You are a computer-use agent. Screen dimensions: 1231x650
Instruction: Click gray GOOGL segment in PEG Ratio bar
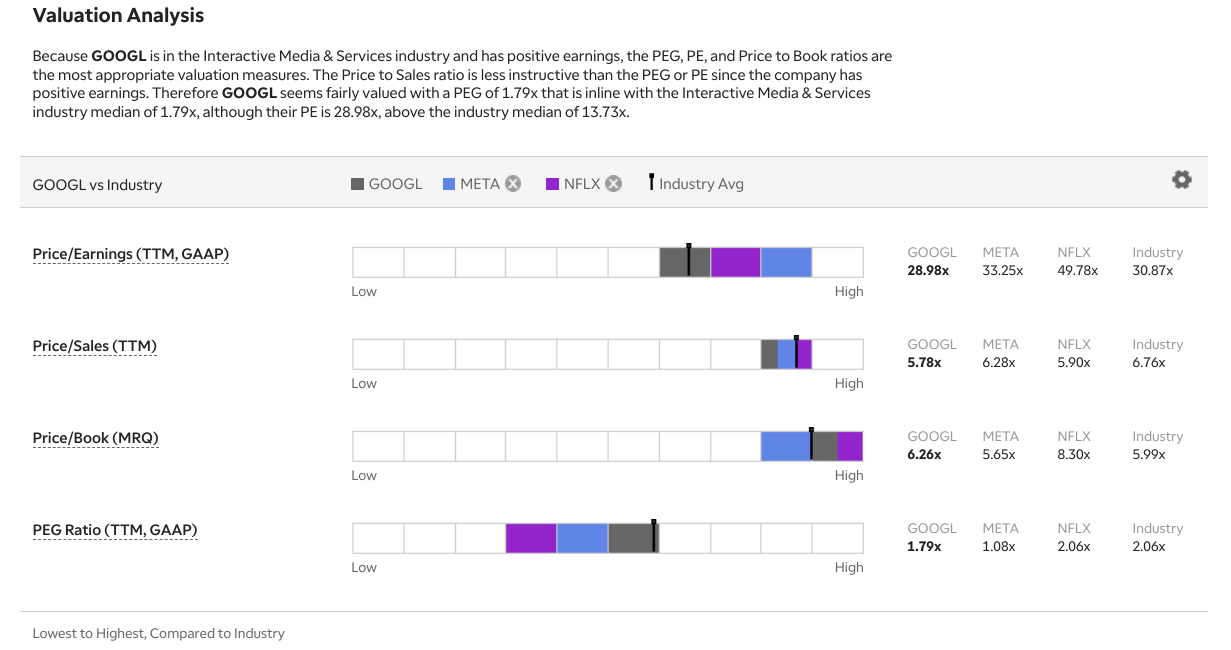(630, 538)
